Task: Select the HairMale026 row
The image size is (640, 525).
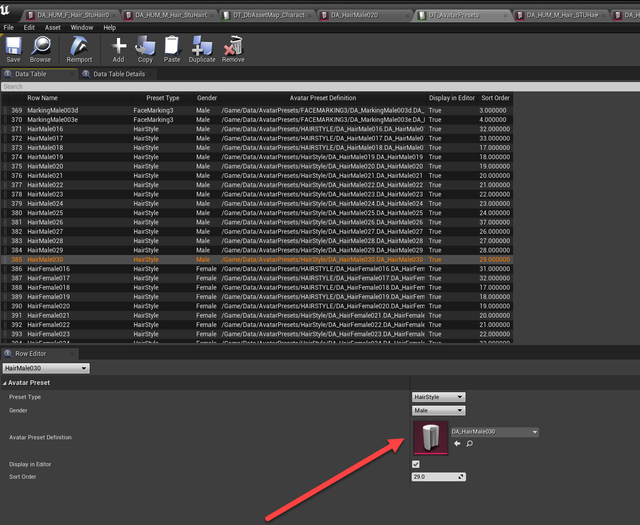Action: [257, 222]
